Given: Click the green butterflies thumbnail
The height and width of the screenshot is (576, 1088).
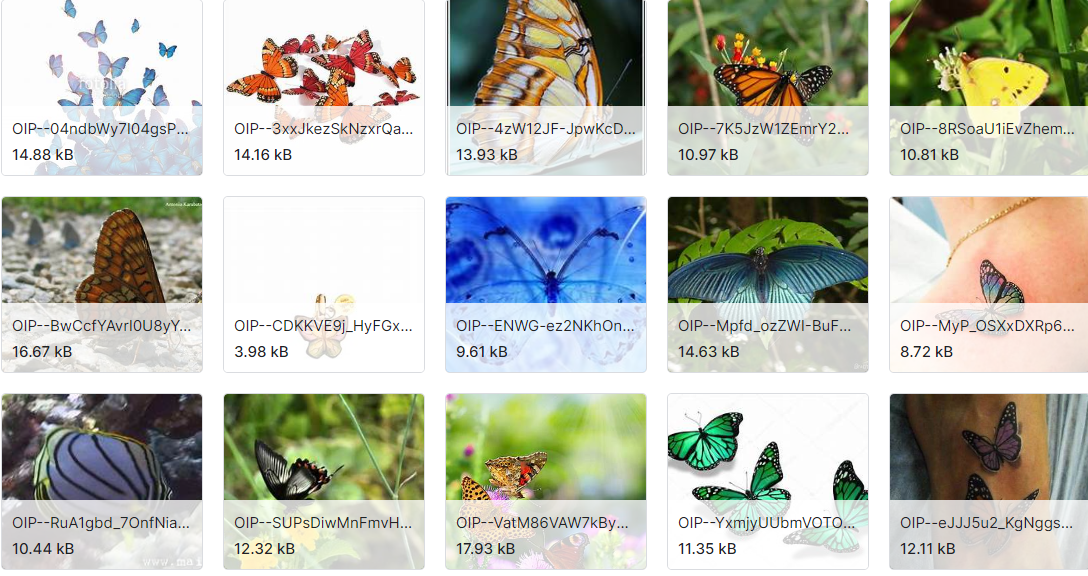Looking at the screenshot, I should click(x=768, y=482).
